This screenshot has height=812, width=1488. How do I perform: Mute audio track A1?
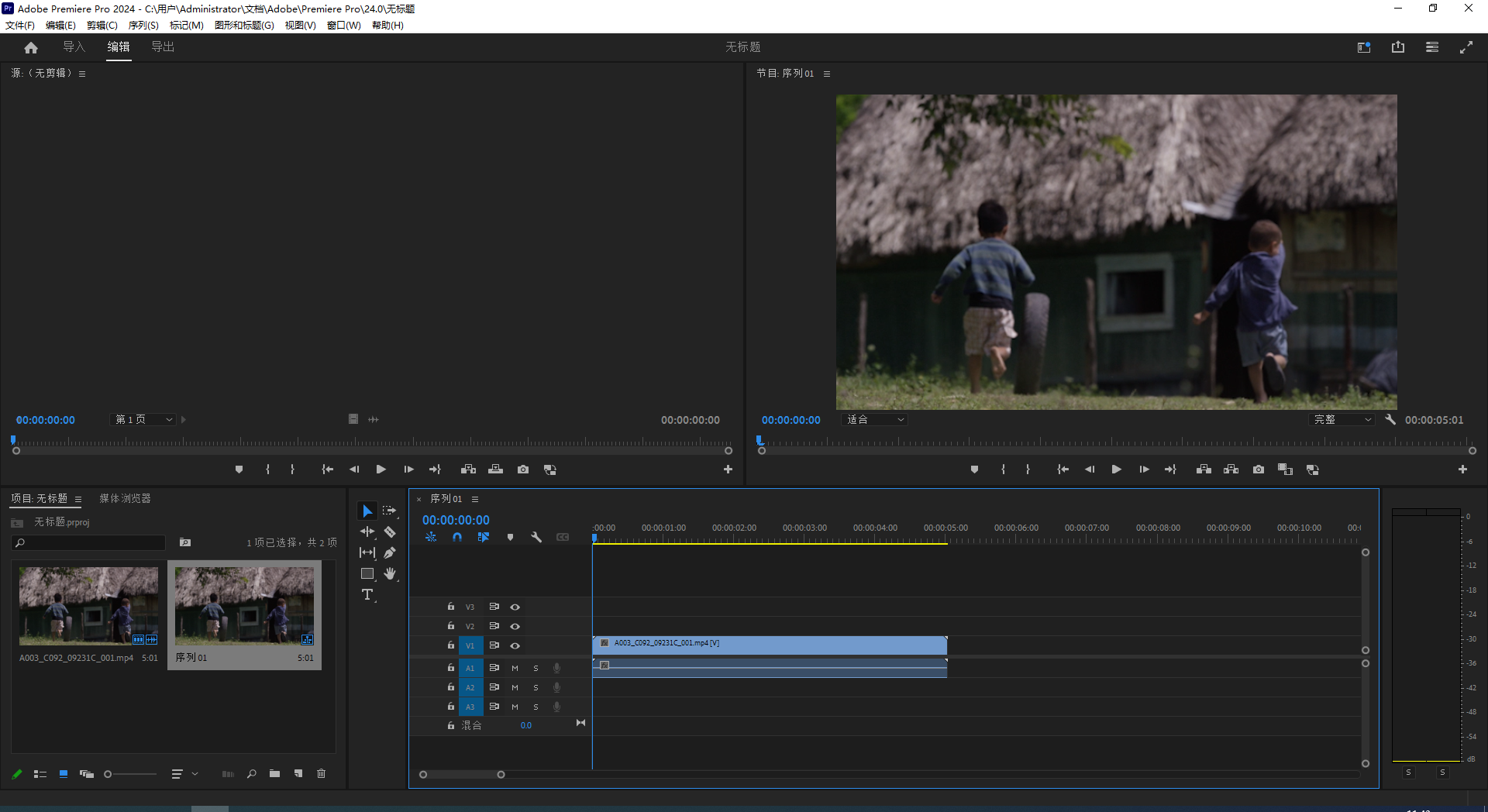pyautogui.click(x=515, y=668)
